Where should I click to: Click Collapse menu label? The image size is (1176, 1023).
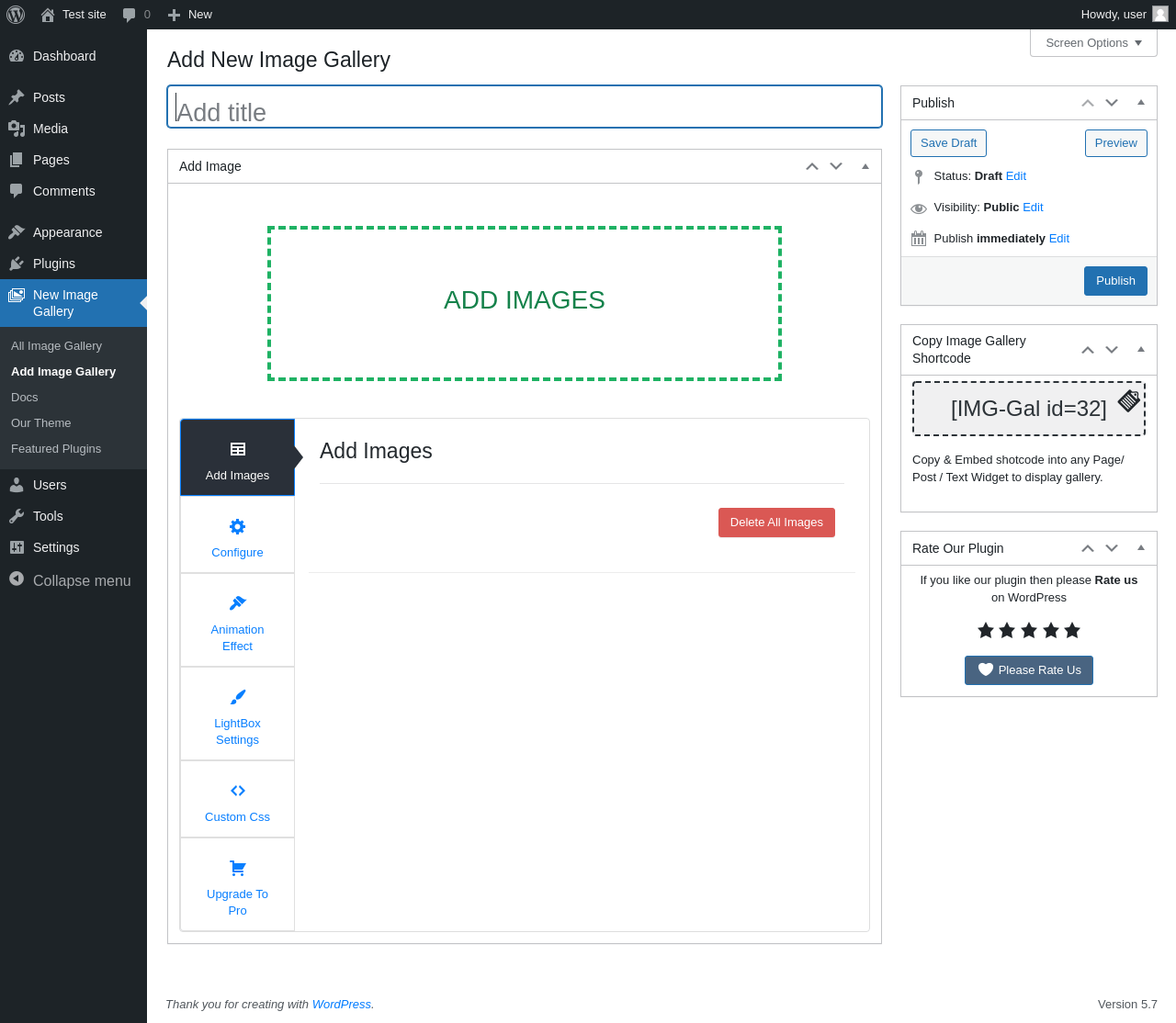coord(82,580)
